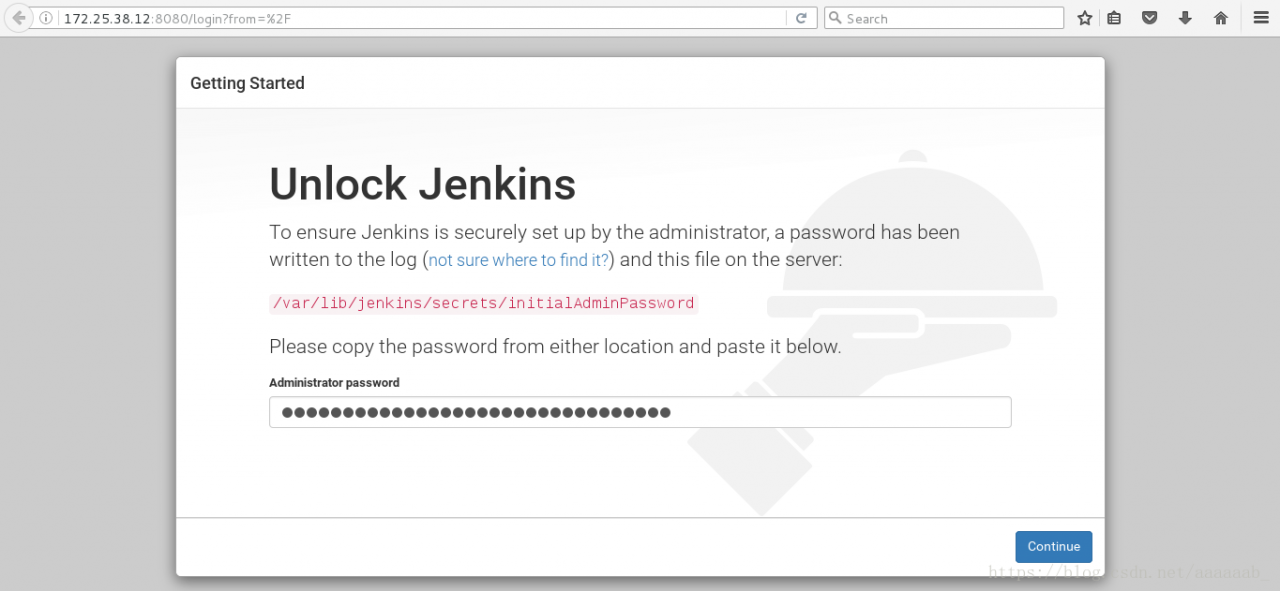The width and height of the screenshot is (1280, 591).
Task: Bookmark this page with the star icon
Action: coord(1085,18)
